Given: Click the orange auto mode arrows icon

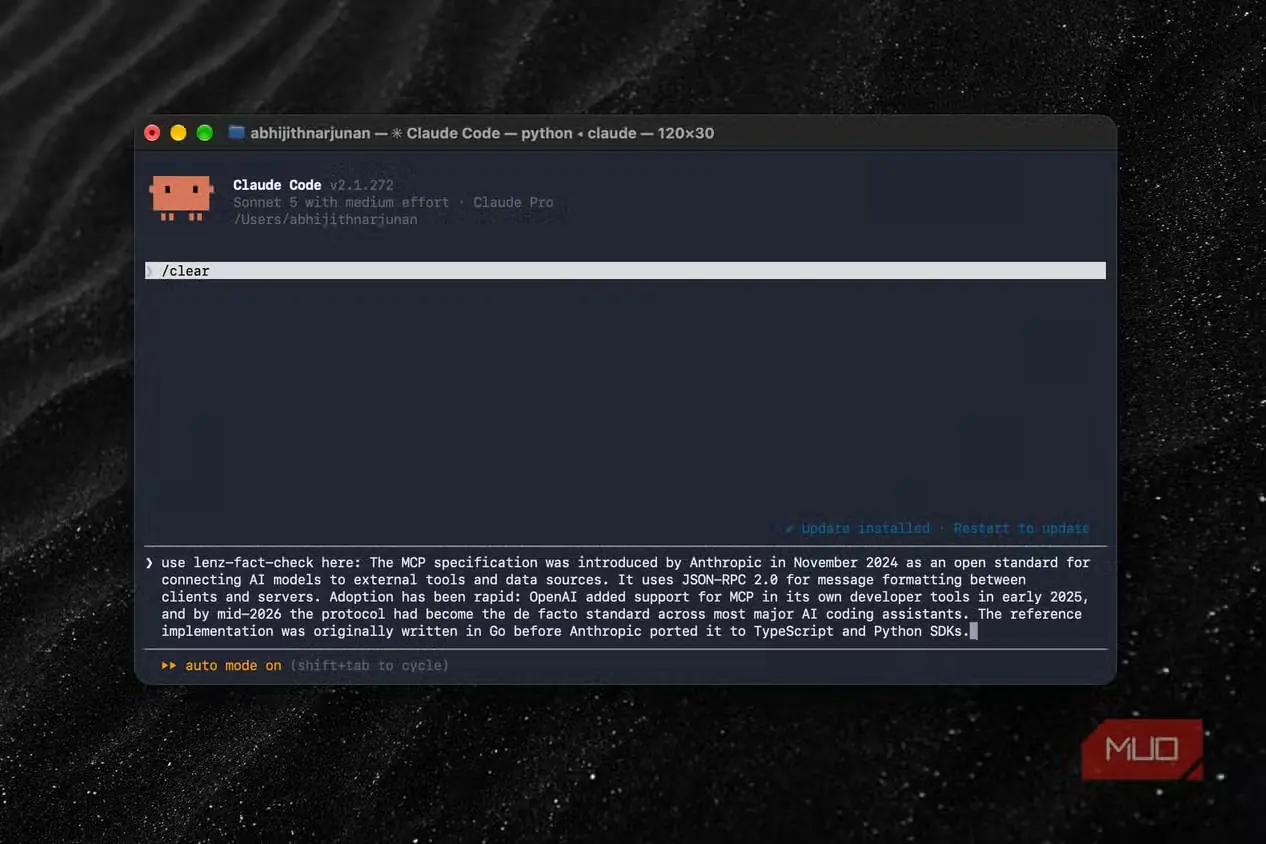Looking at the screenshot, I should coord(169,666).
